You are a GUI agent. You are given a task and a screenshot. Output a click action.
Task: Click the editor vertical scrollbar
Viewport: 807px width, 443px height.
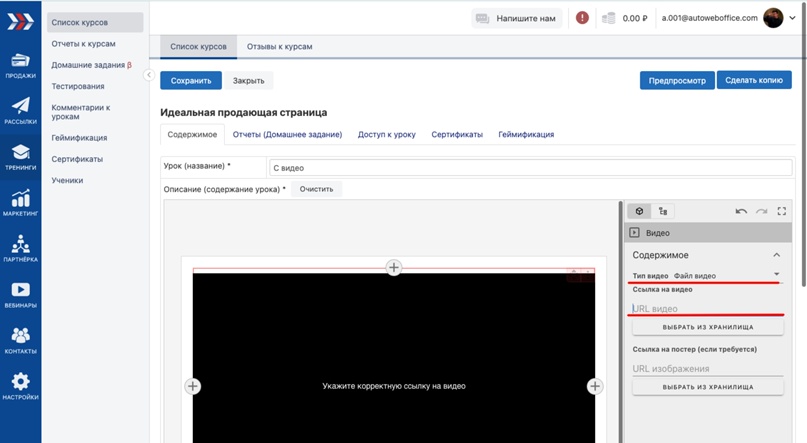pyautogui.click(x=621, y=322)
